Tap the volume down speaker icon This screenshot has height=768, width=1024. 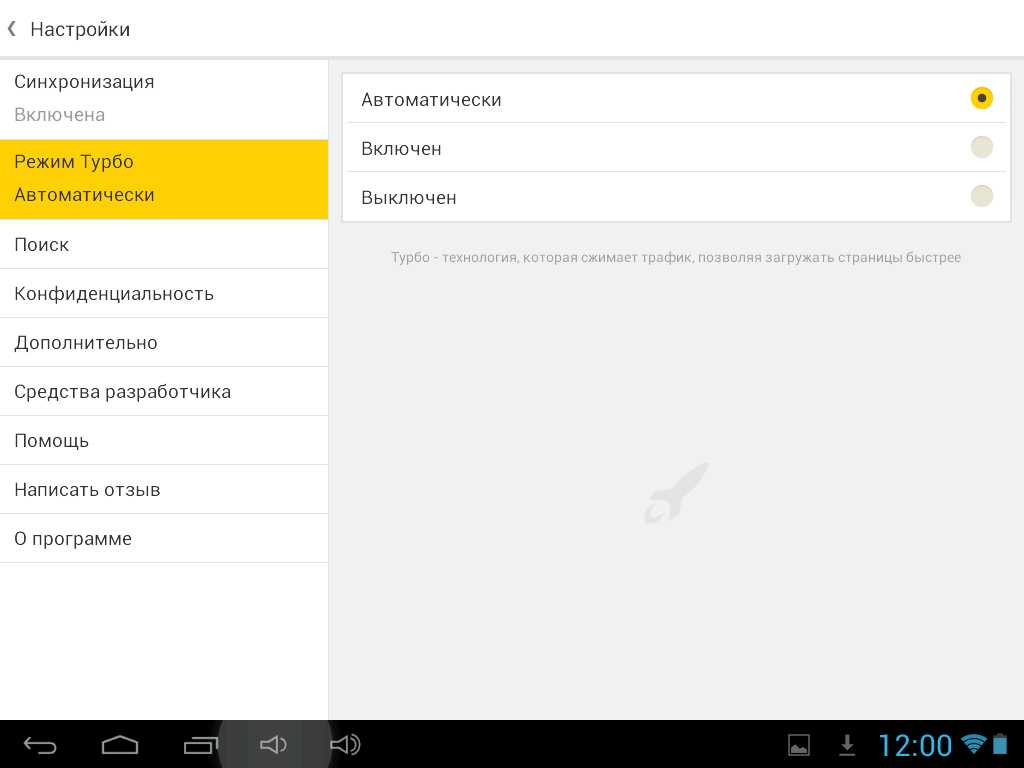273,745
